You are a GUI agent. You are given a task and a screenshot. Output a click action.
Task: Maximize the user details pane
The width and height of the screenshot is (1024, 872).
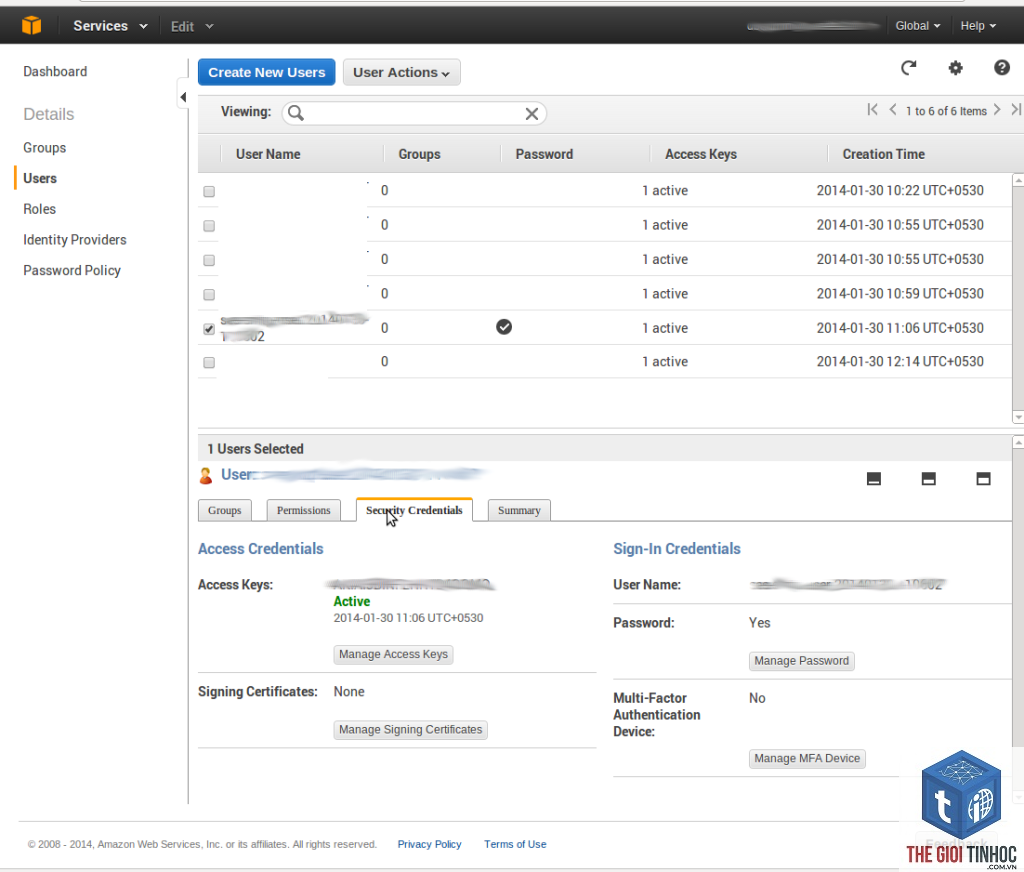pyautogui.click(x=984, y=479)
